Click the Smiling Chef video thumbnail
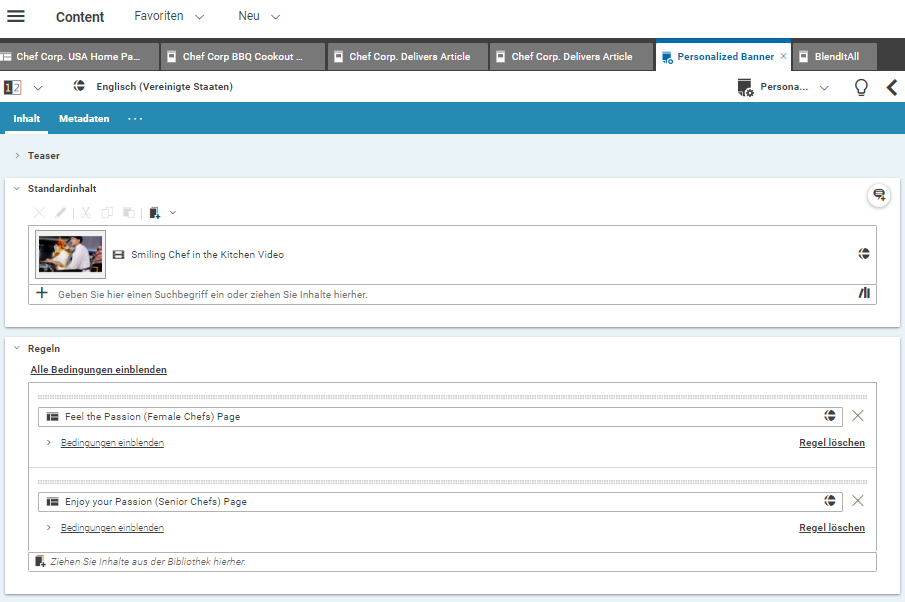905x602 pixels. tap(70, 254)
